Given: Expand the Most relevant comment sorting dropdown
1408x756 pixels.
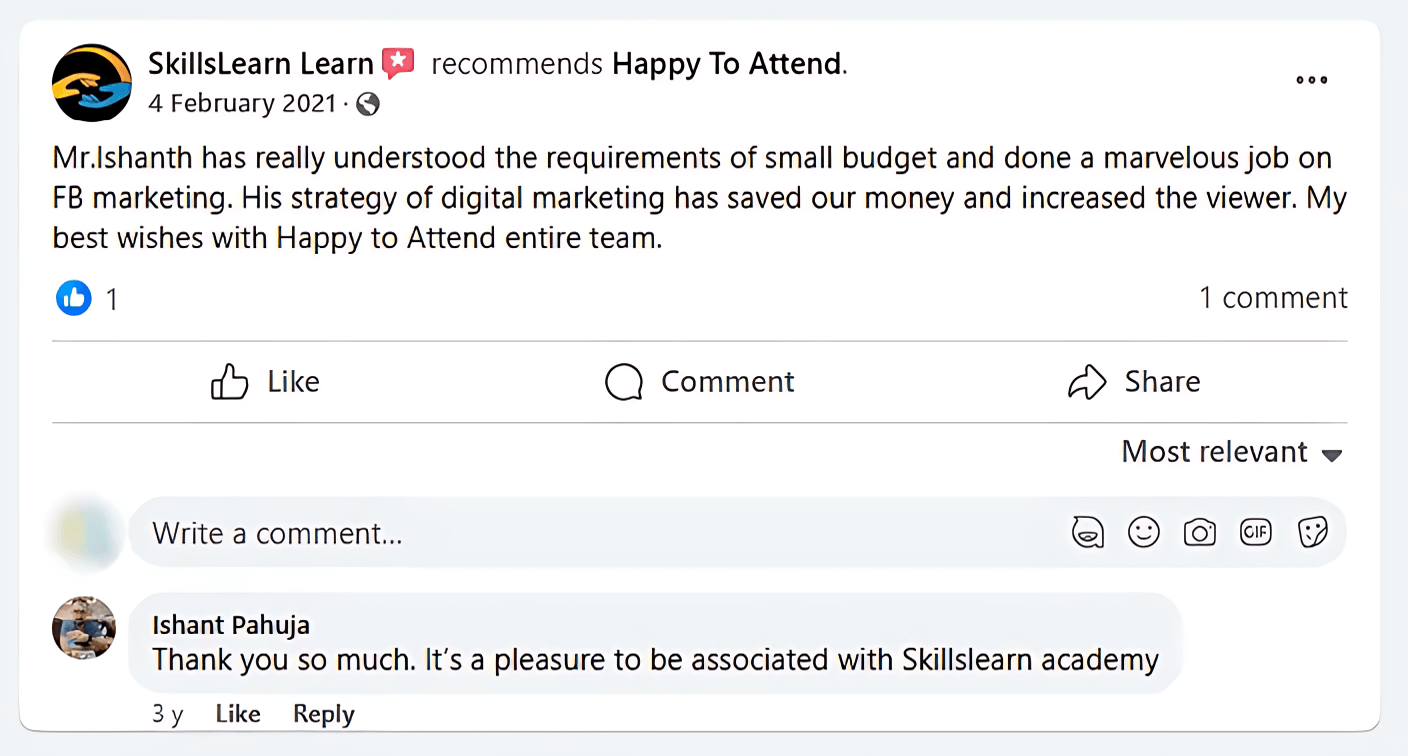Looking at the screenshot, I should [1231, 452].
